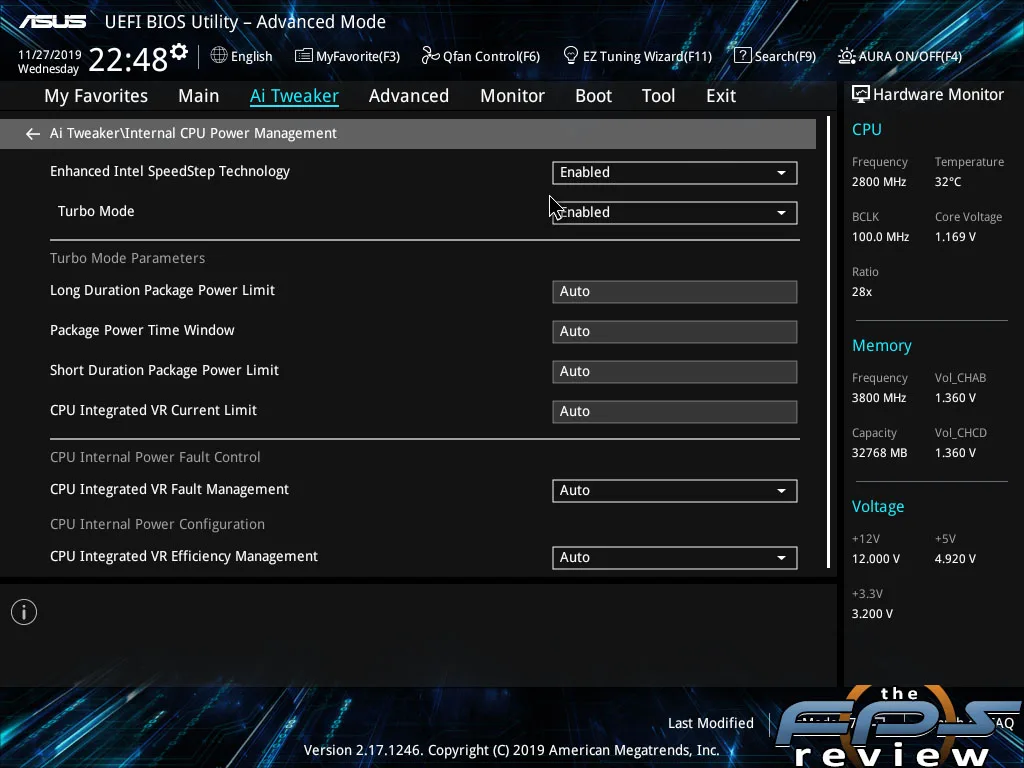Click the Voltage section heading in Hardware Monitor
Image resolution: width=1024 pixels, height=768 pixels.
click(x=878, y=506)
